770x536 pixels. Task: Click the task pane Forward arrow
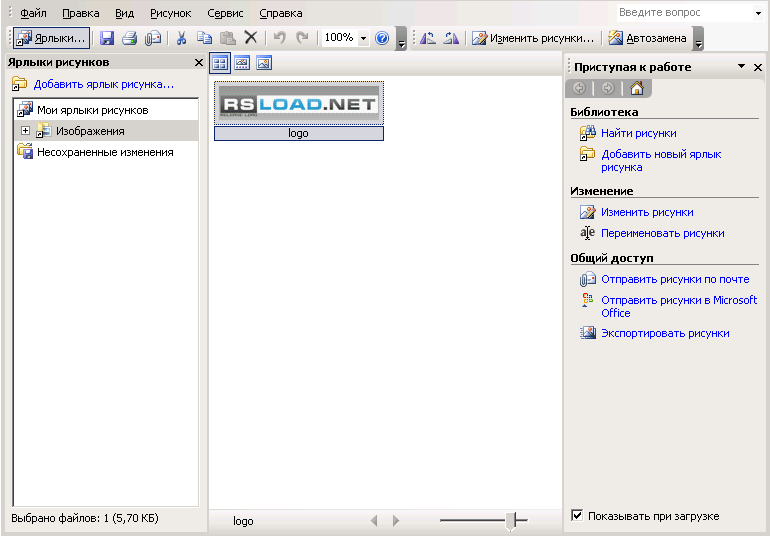tap(608, 88)
